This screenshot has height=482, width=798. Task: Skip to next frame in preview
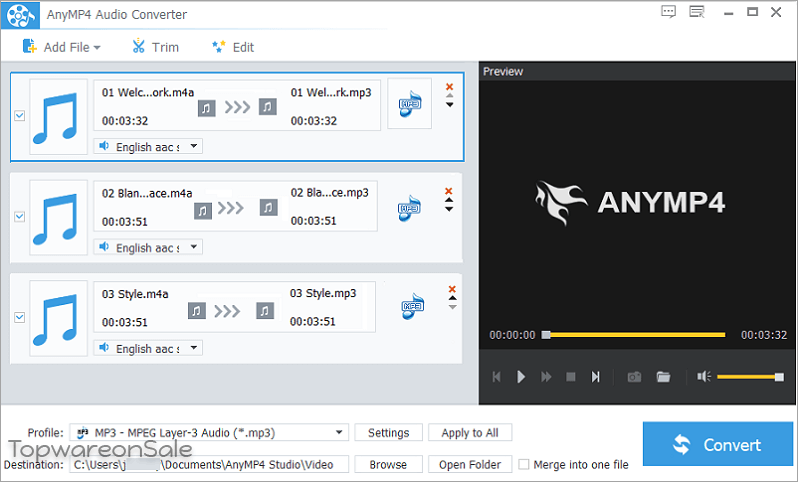pyautogui.click(x=595, y=377)
